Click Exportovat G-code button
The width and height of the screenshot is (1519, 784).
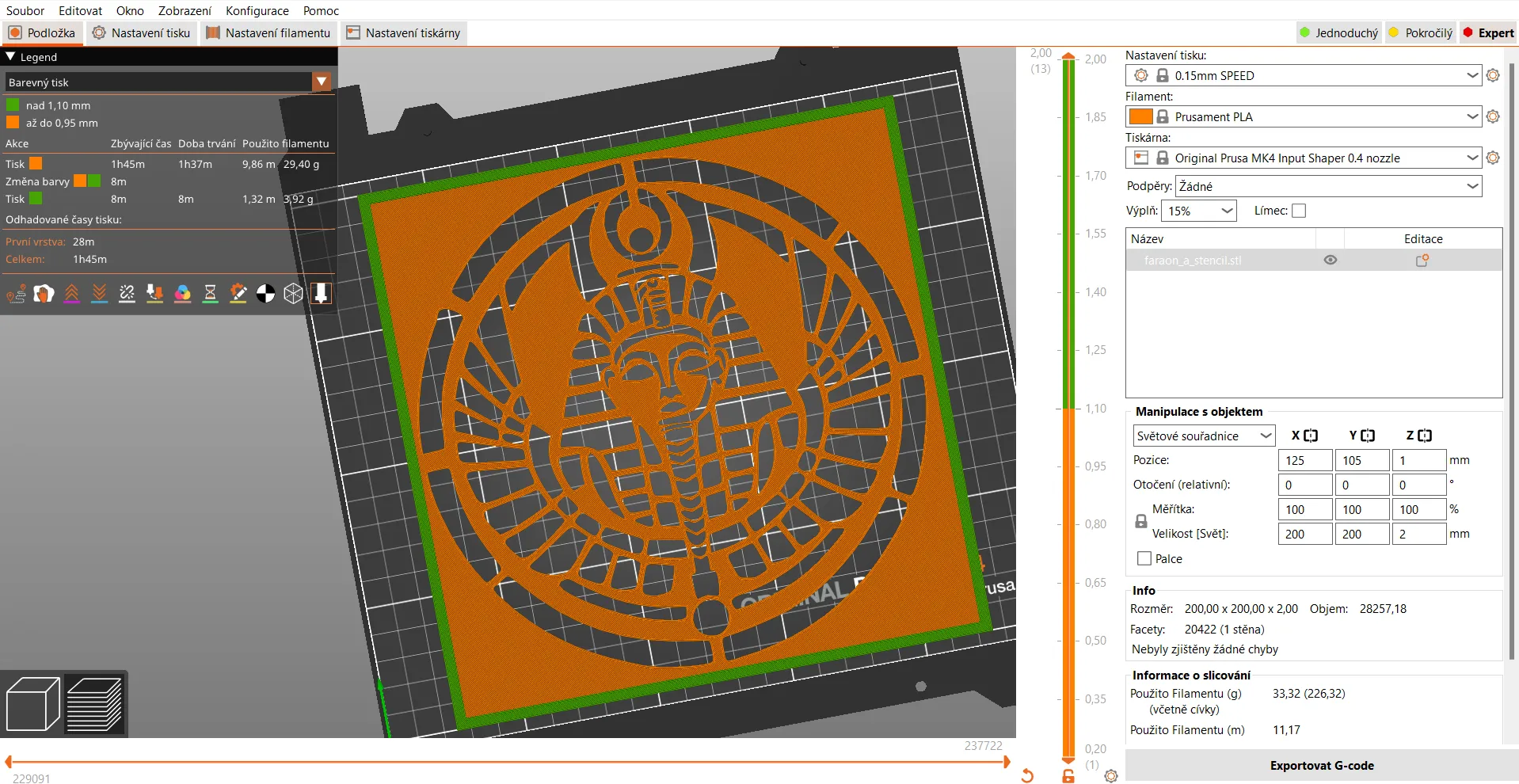pyautogui.click(x=1321, y=766)
